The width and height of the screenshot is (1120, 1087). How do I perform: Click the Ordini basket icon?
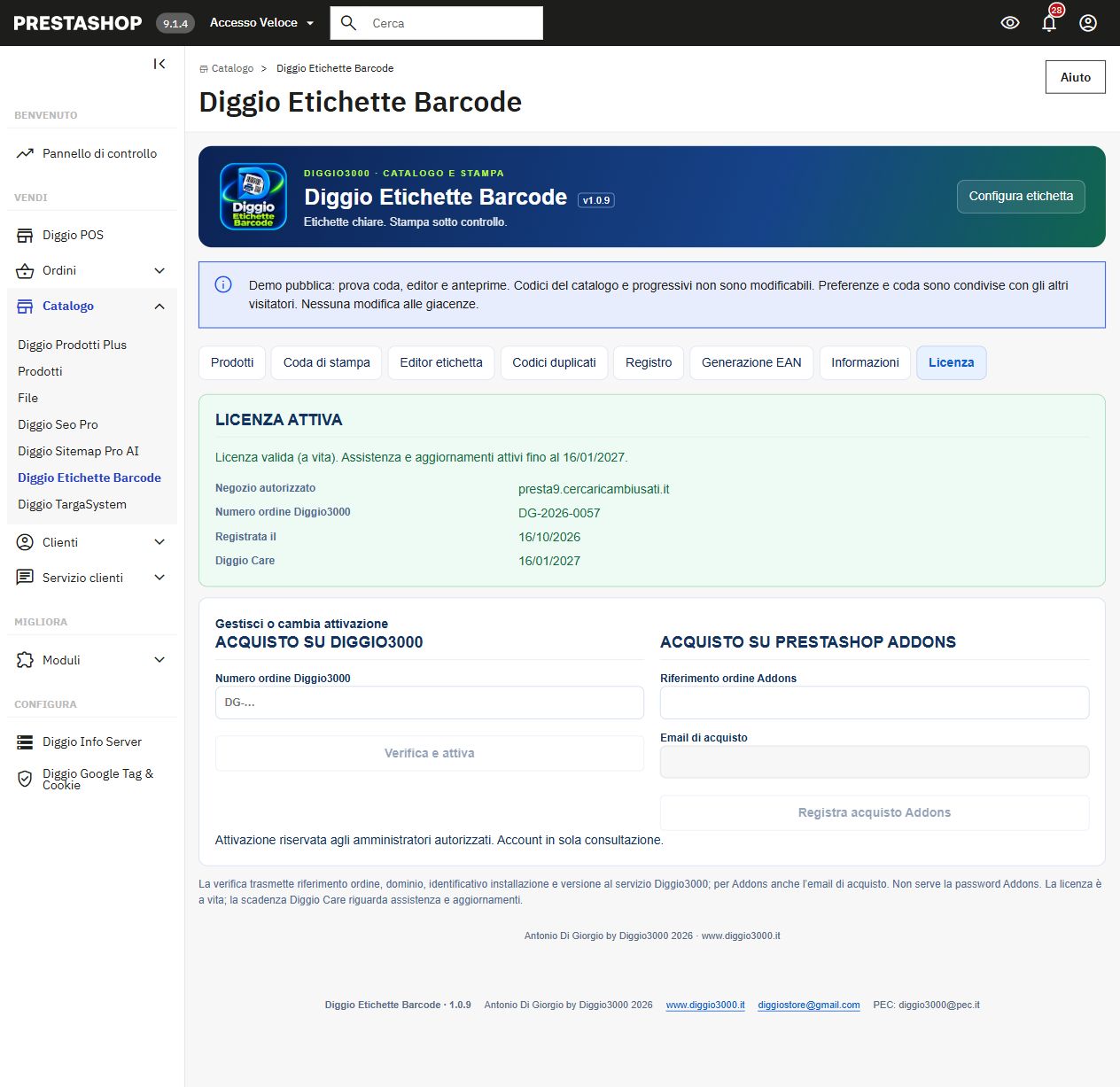pos(25,270)
